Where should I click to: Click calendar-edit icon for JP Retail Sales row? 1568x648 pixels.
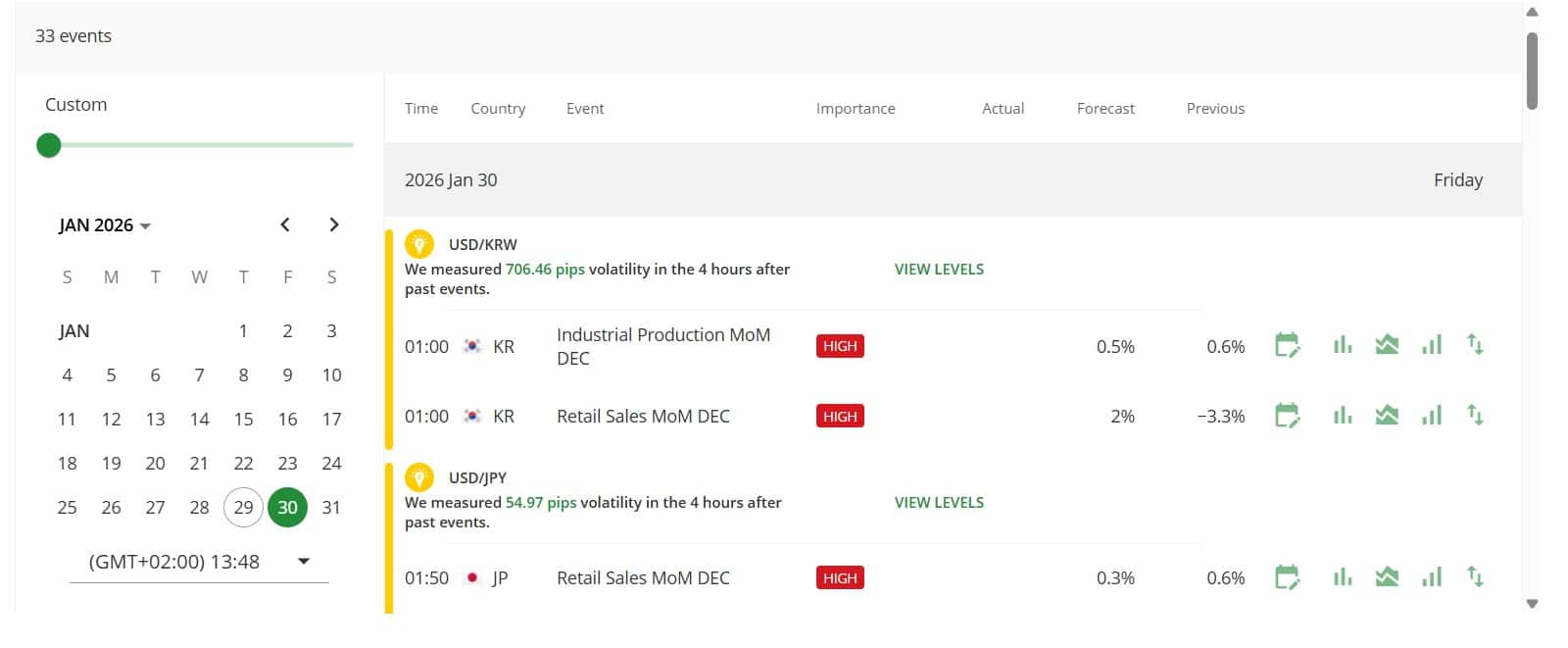[x=1287, y=577]
